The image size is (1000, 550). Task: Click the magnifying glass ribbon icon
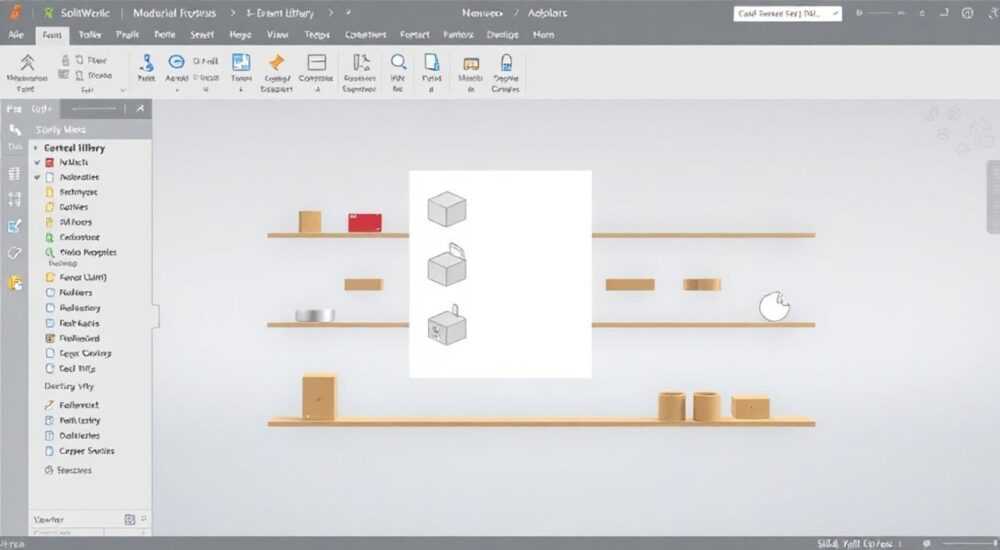pyautogui.click(x=398, y=62)
